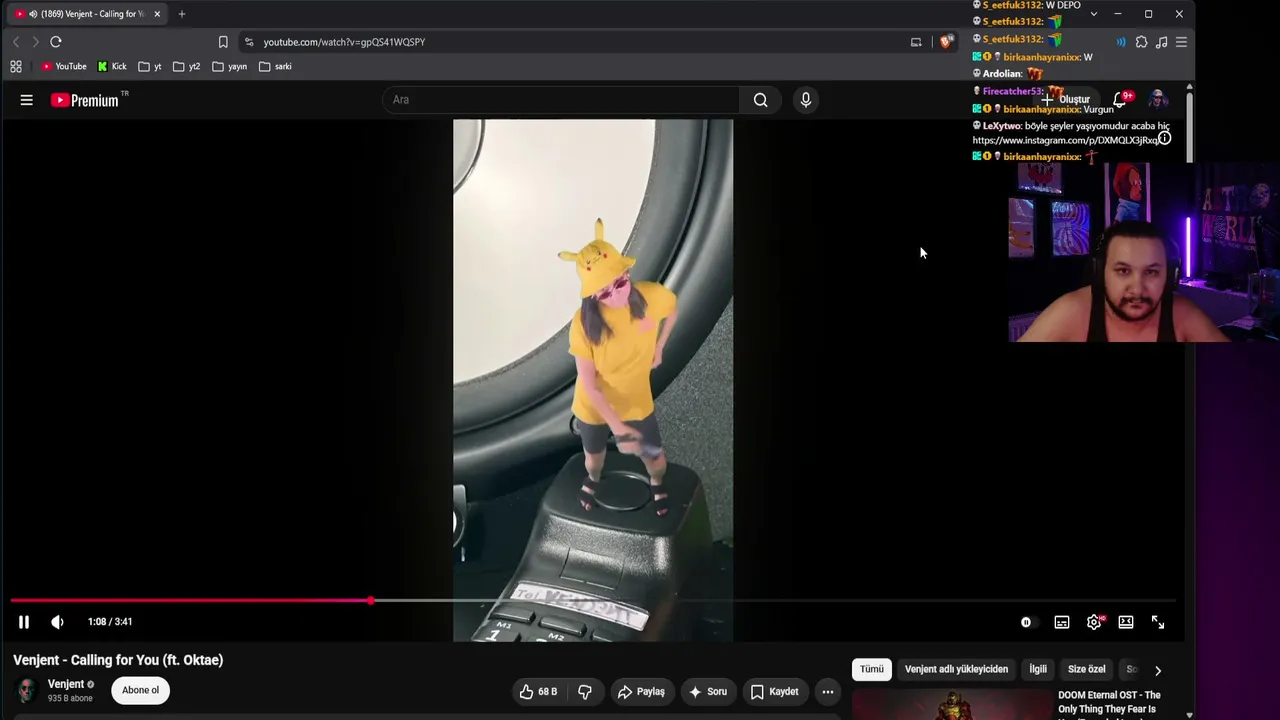1280x720 pixels.
Task: Click the progress bar scrubber handle
Action: click(371, 600)
